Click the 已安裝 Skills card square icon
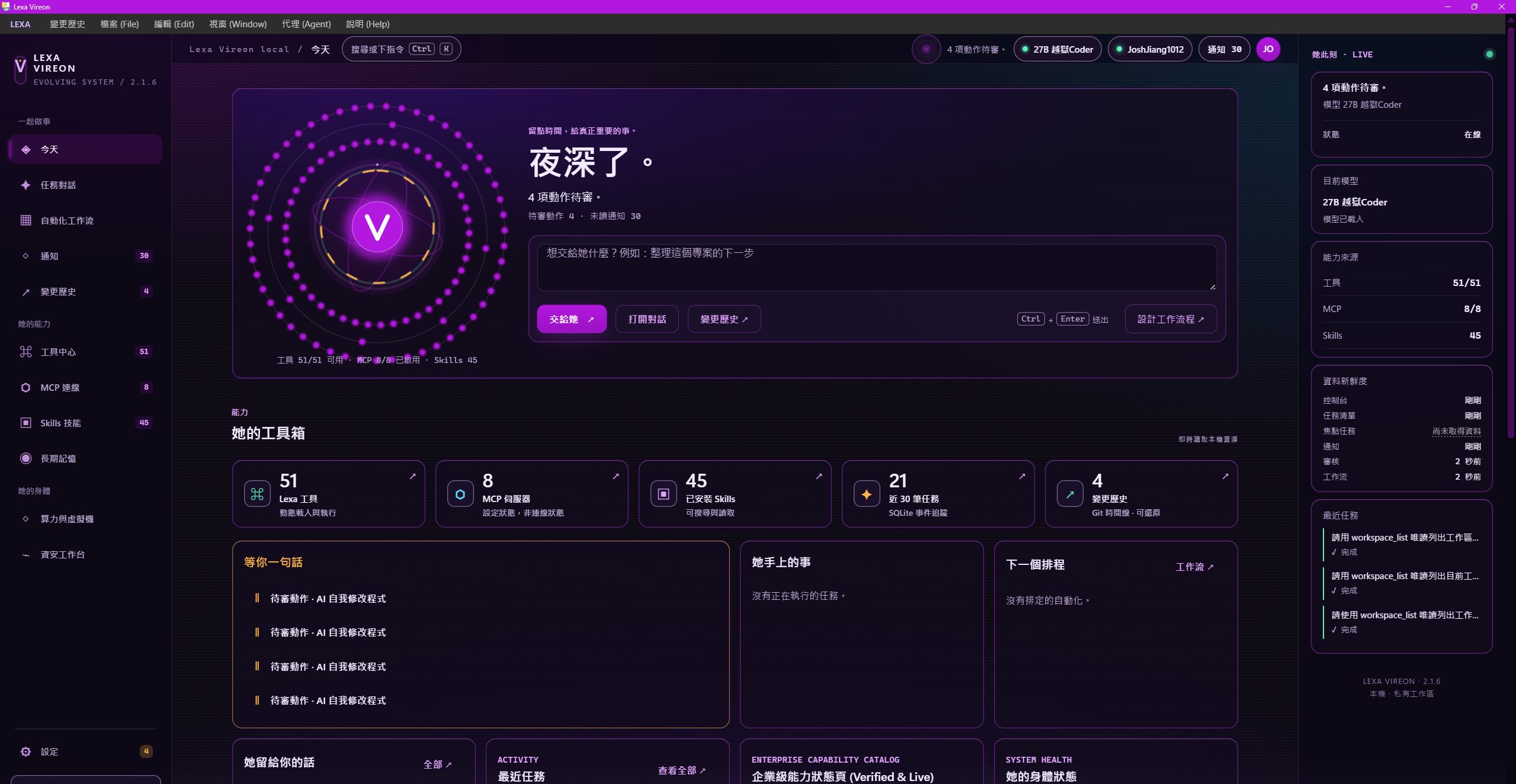 click(x=664, y=494)
